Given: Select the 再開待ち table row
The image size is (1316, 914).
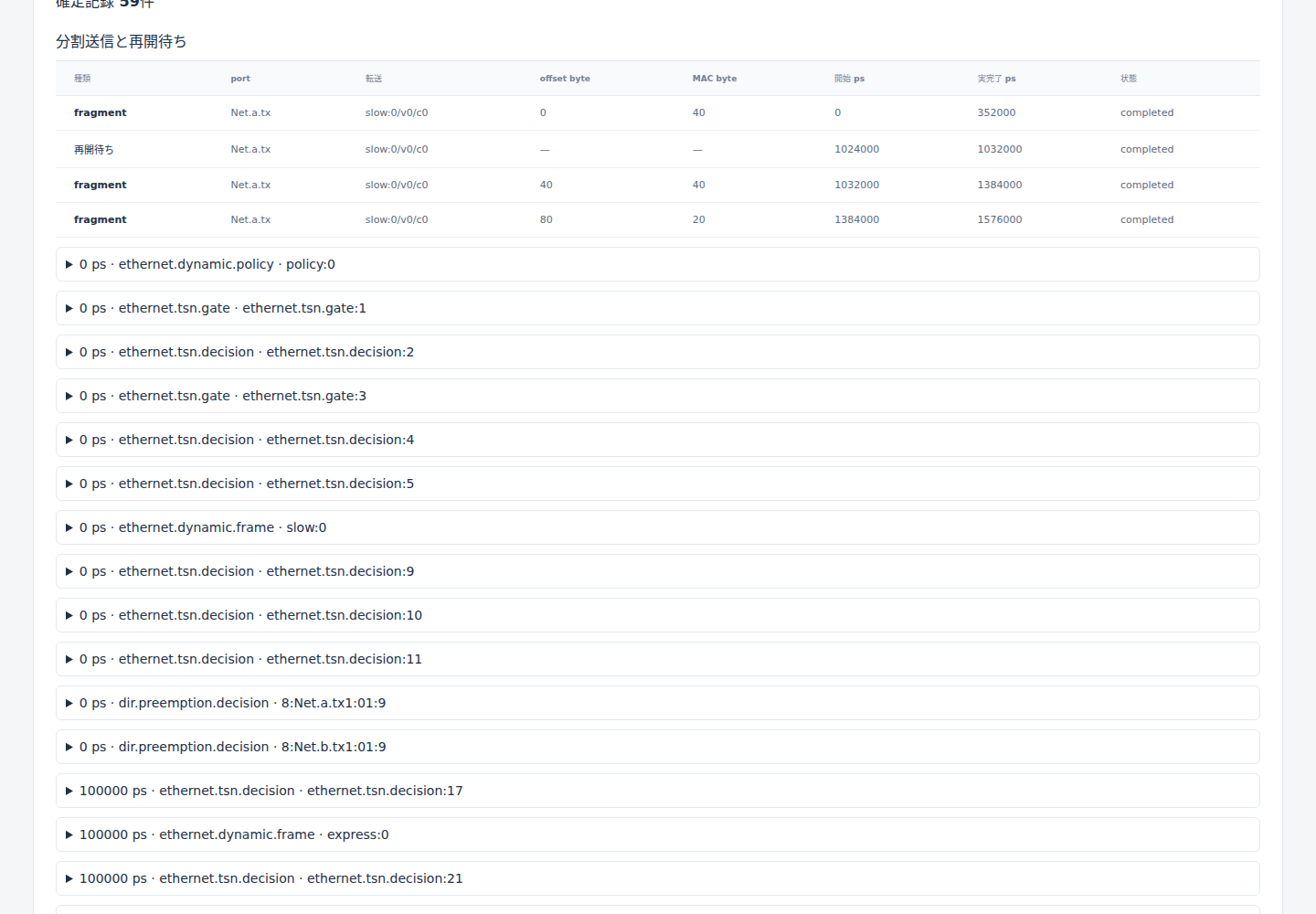Looking at the screenshot, I should 657,149.
